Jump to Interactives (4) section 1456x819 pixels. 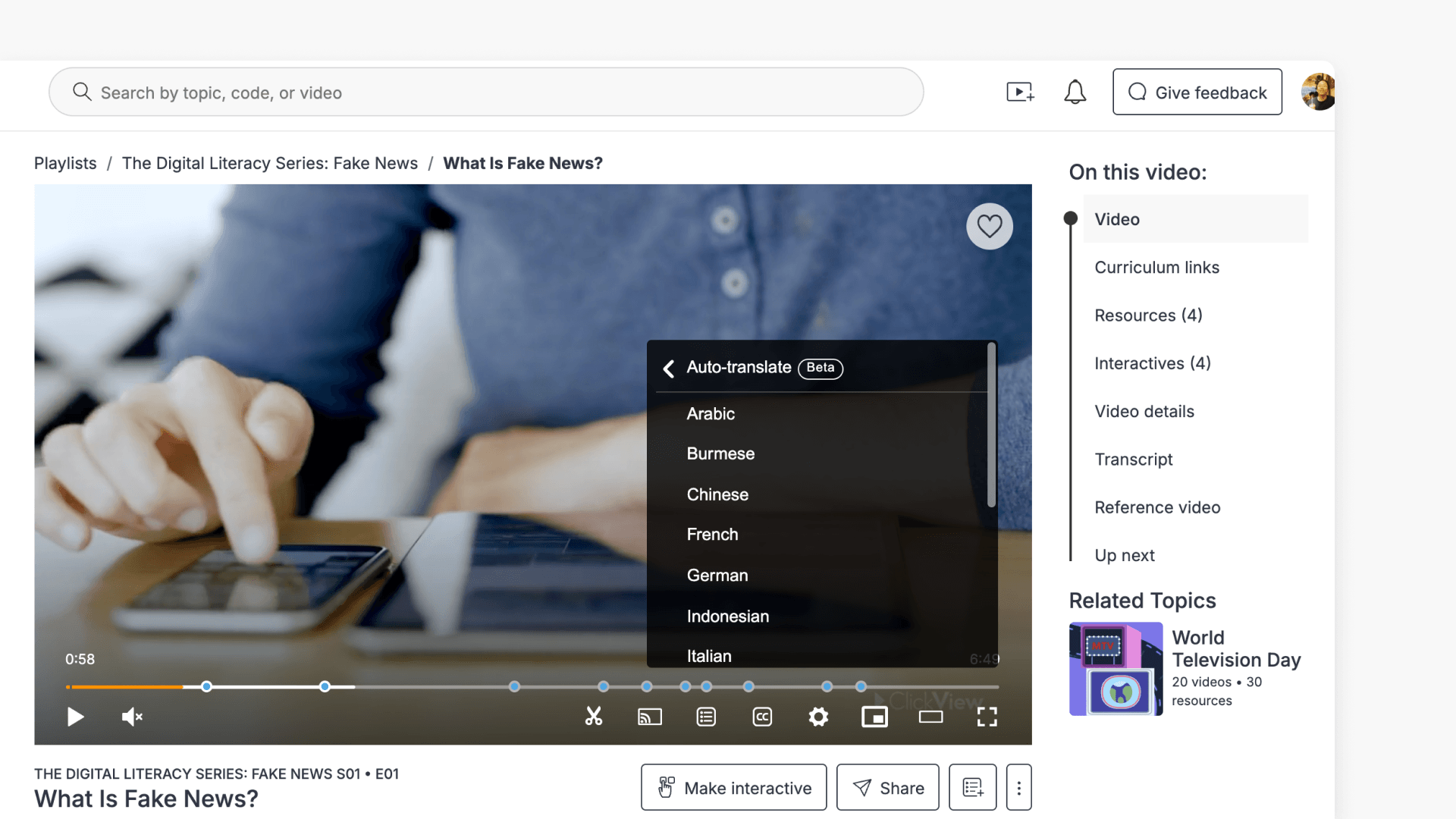(1152, 363)
